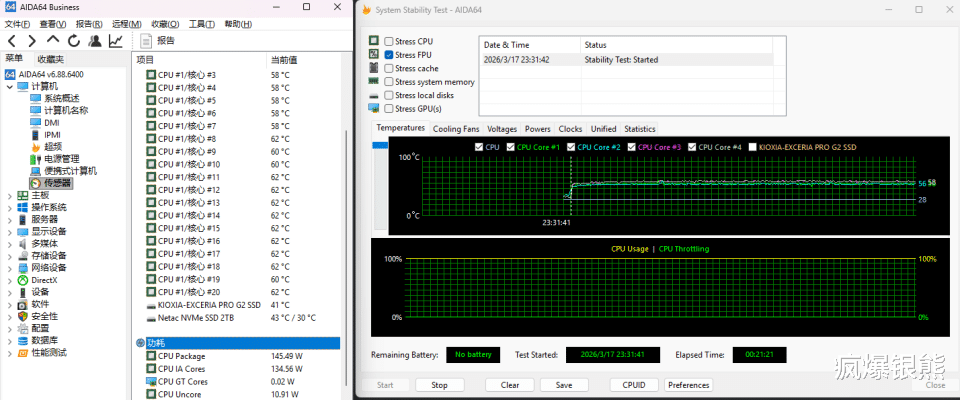
Task: Enable the Stress cache checkbox
Action: pos(389,69)
